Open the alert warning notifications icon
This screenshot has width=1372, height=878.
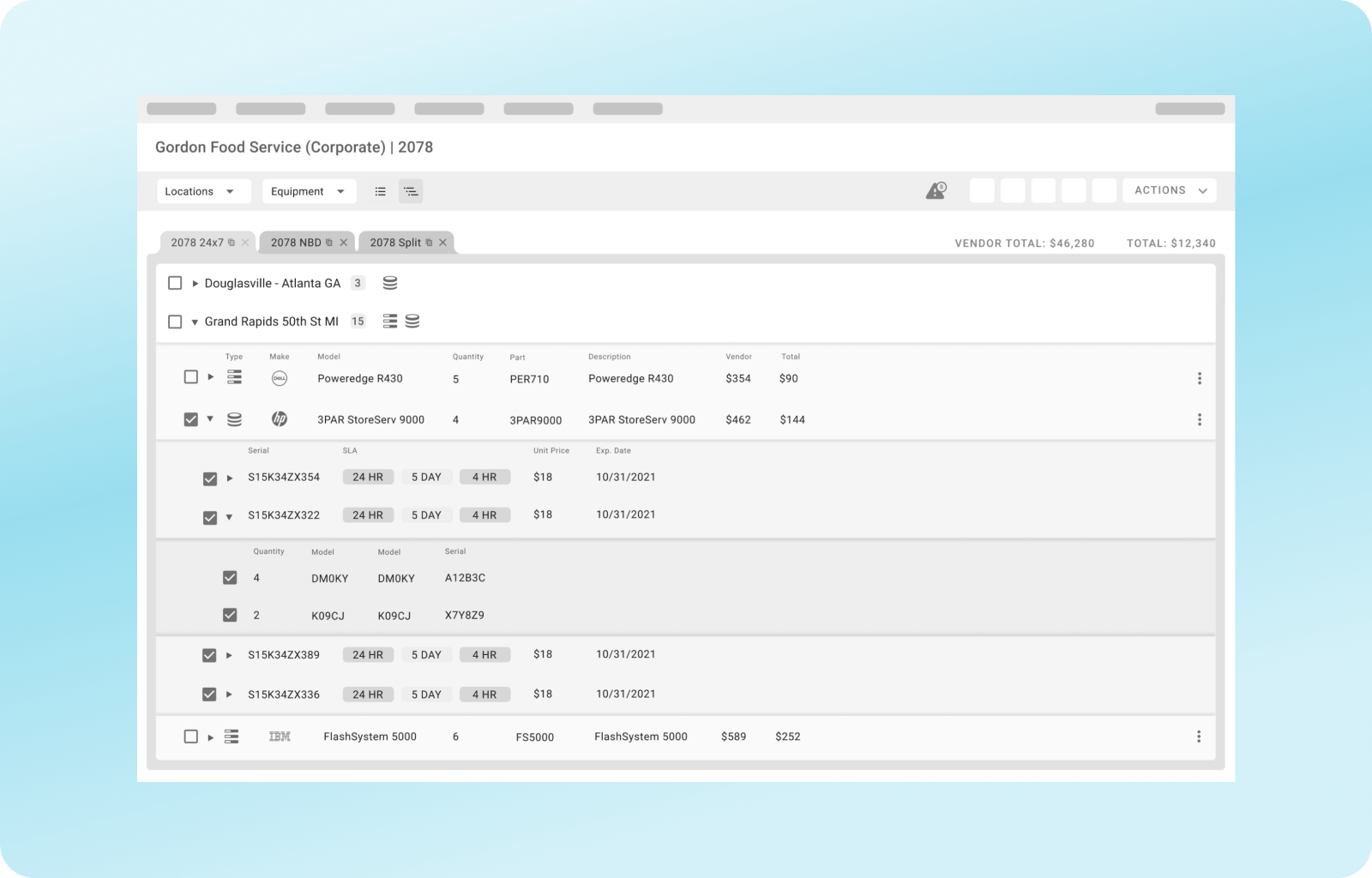click(936, 190)
